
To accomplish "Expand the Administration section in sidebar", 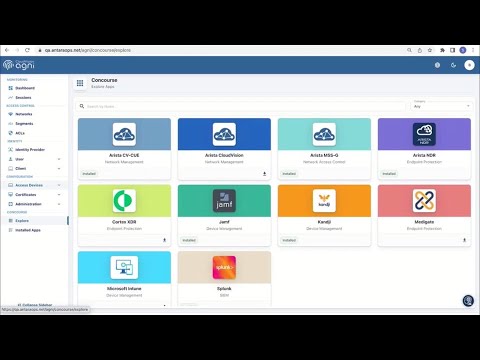I will pyautogui.click(x=35, y=204).
